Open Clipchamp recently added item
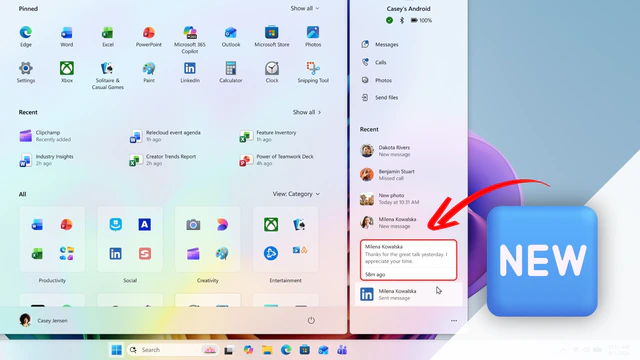Screen dimensions: 640x360 [46, 136]
